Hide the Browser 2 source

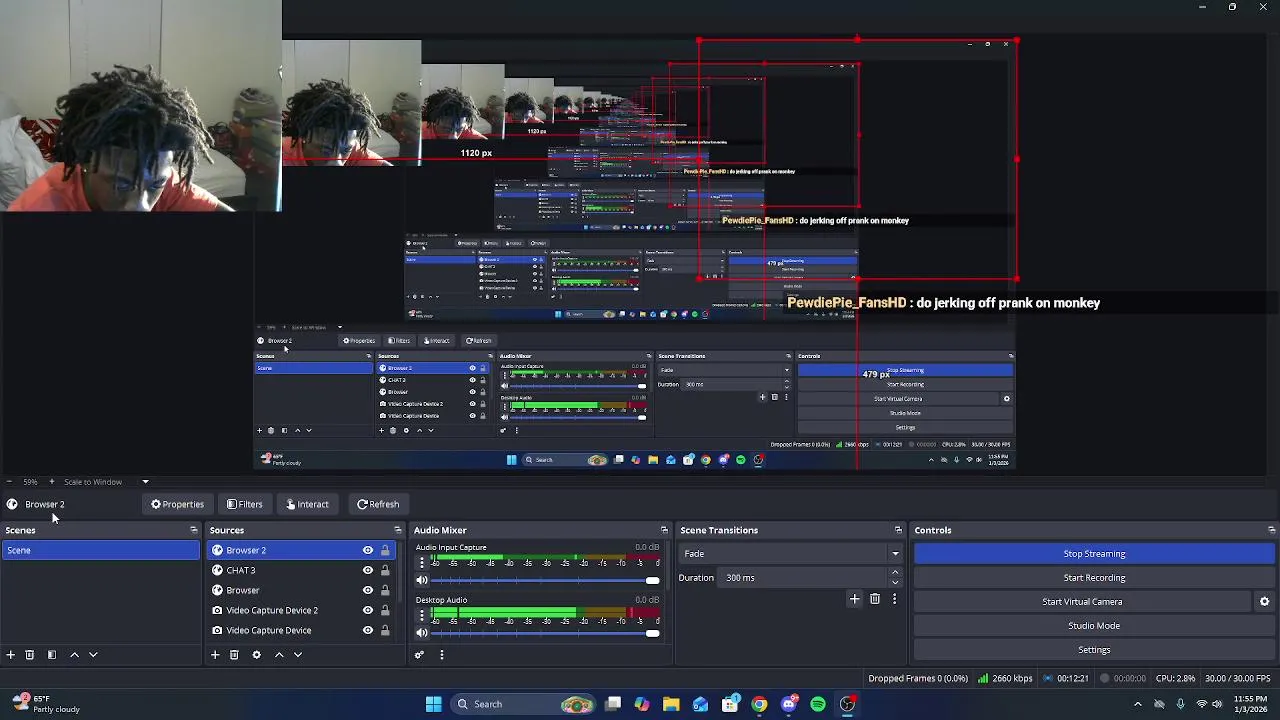[x=368, y=550]
